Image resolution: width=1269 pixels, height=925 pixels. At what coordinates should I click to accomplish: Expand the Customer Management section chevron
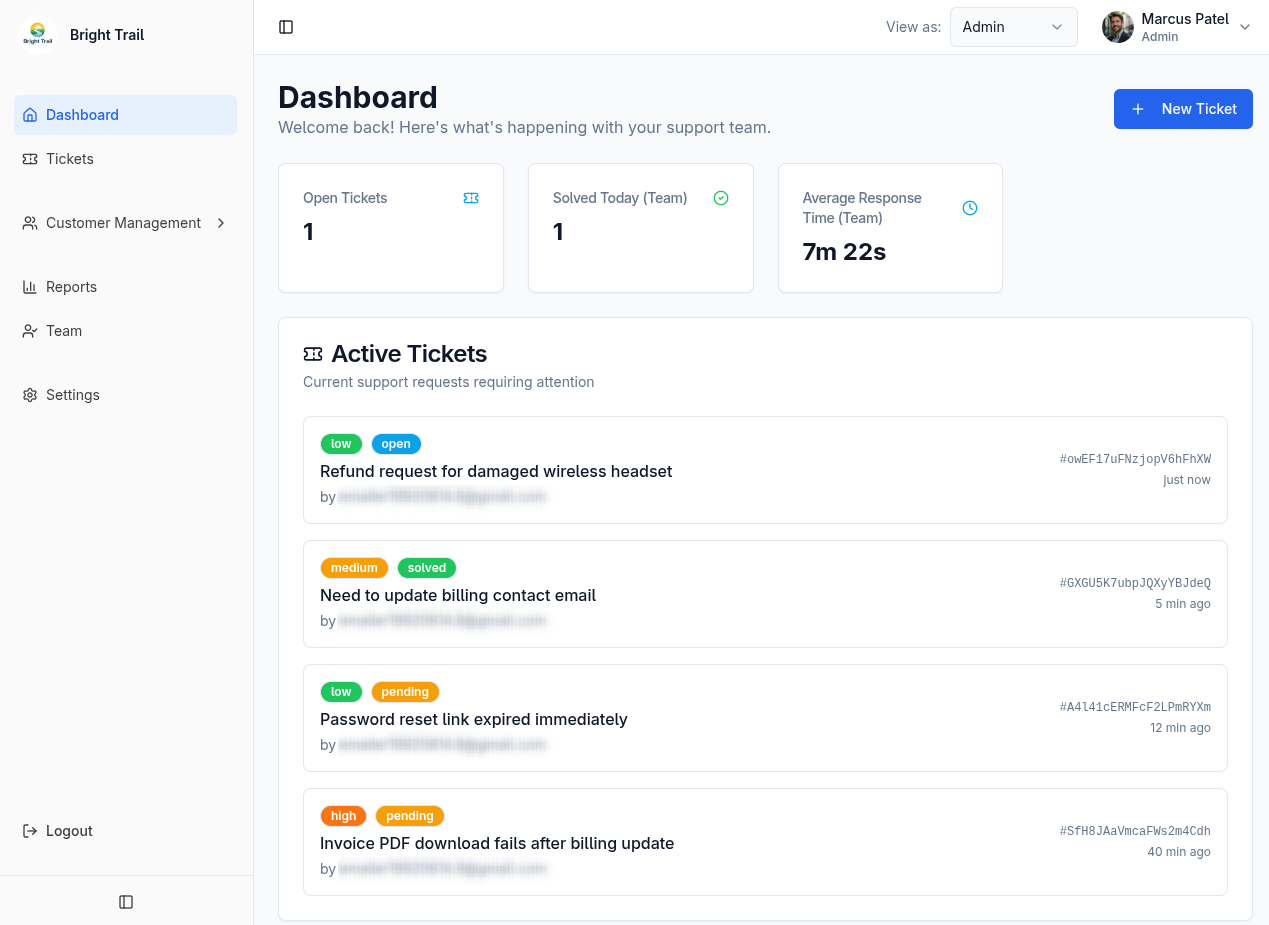point(221,223)
